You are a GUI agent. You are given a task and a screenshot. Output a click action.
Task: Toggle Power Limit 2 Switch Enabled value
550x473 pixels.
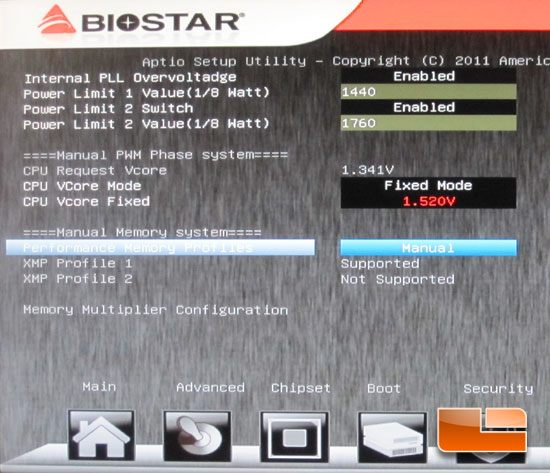pos(428,107)
